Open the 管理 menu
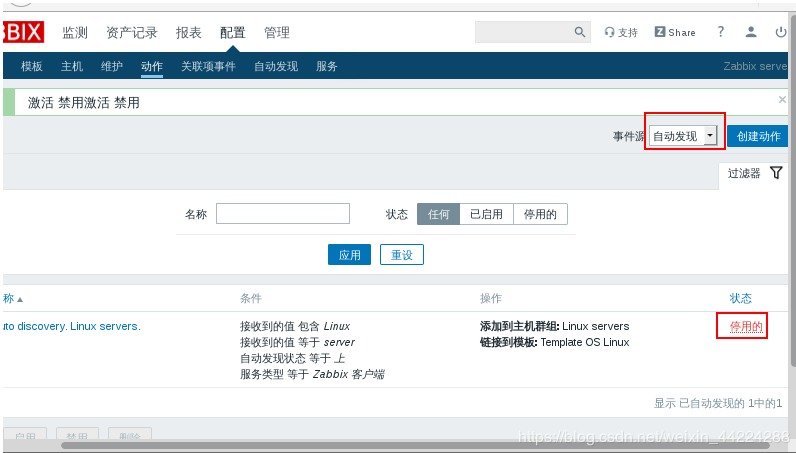This screenshot has height=453, width=796. coord(277,33)
